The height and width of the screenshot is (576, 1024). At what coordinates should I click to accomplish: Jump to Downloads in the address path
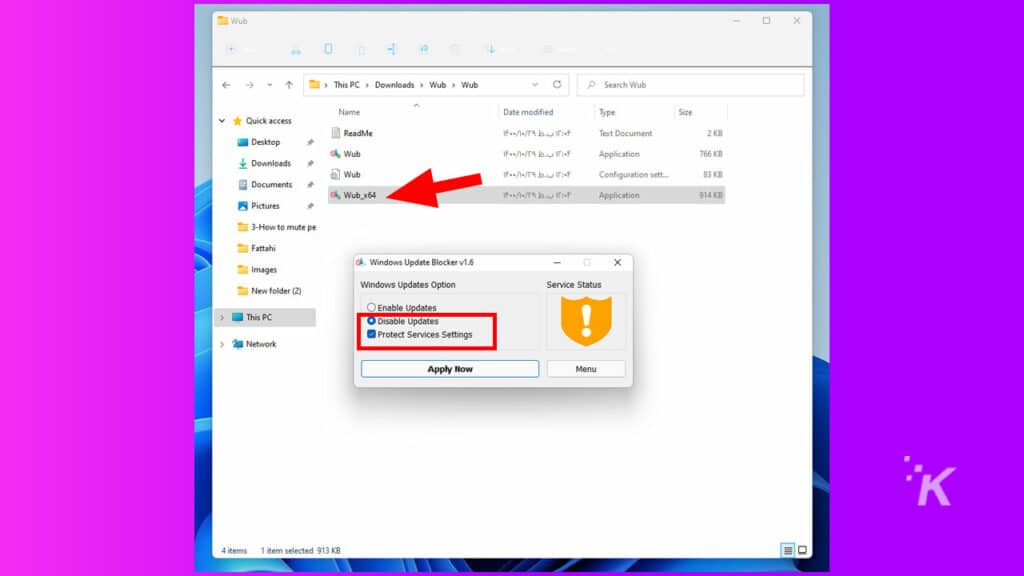click(394, 85)
